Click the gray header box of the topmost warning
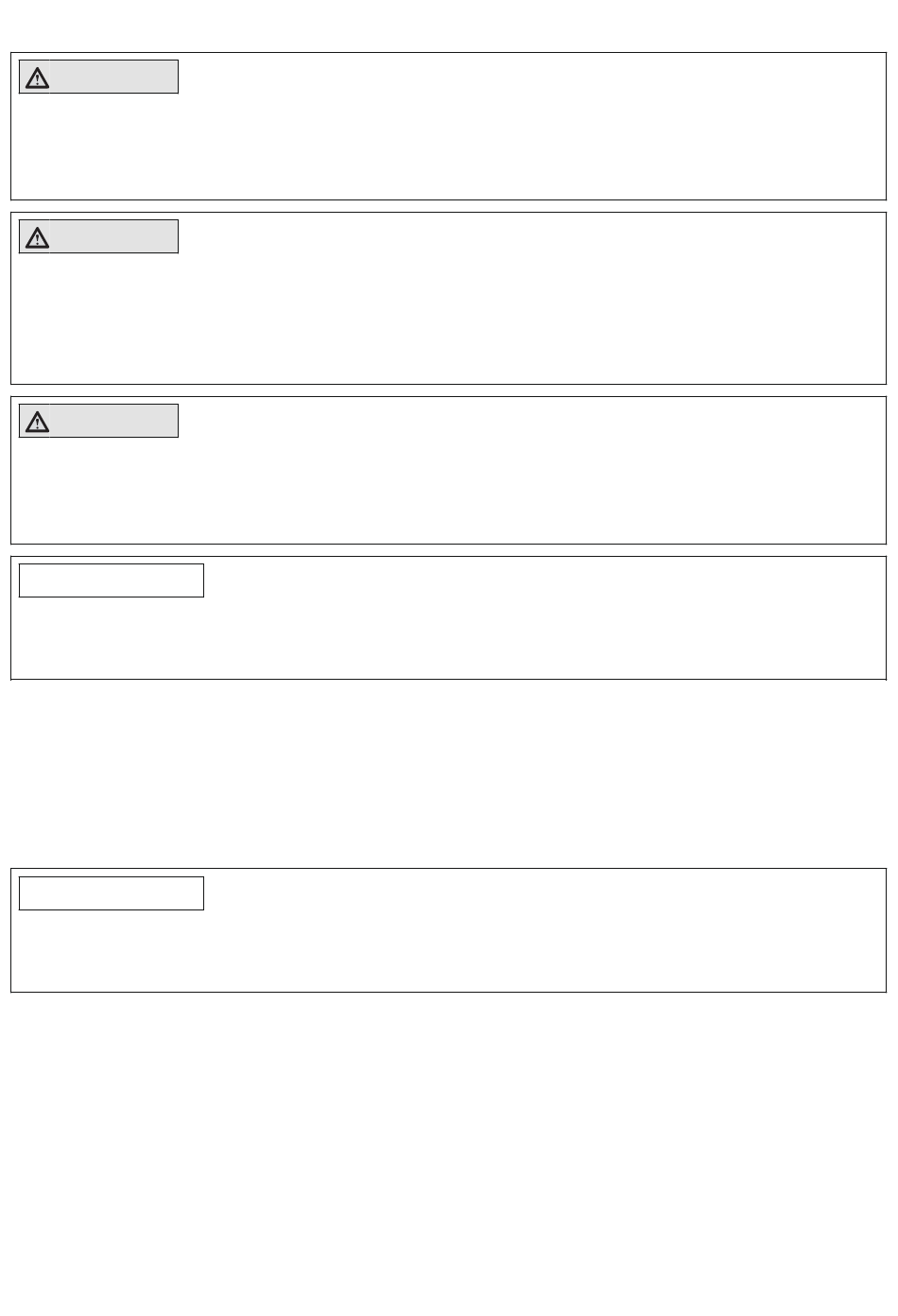The width and height of the screenshot is (898, 1316). tap(98, 78)
